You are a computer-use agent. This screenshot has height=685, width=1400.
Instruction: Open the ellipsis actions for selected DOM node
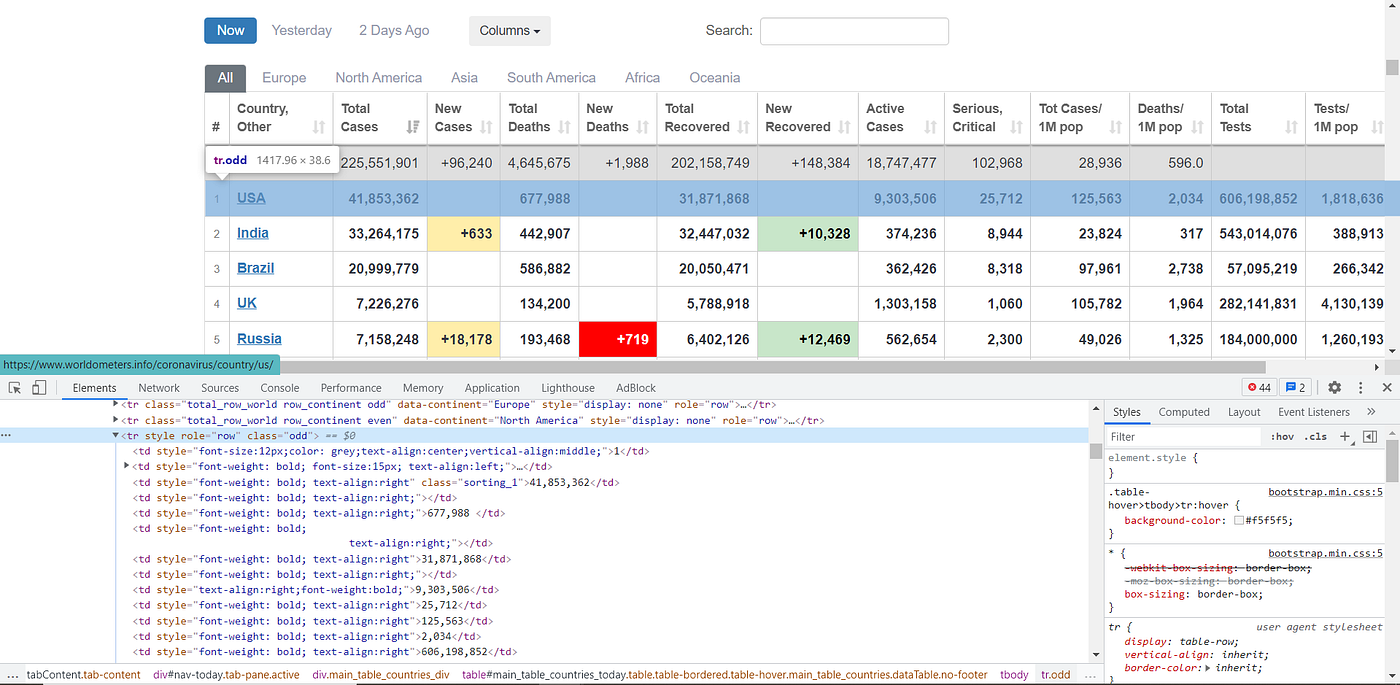(6, 436)
